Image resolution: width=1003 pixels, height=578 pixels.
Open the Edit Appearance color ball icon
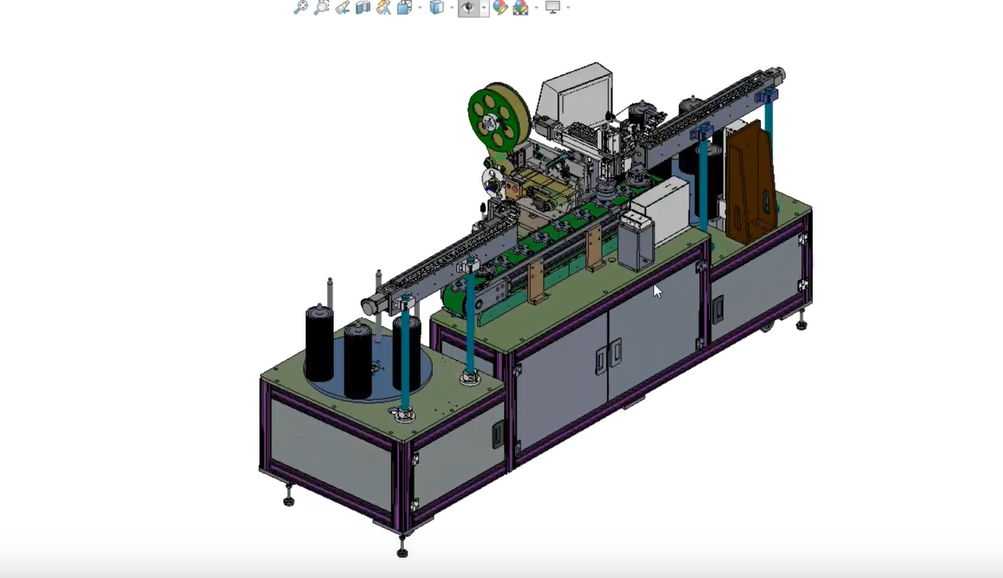500,7
